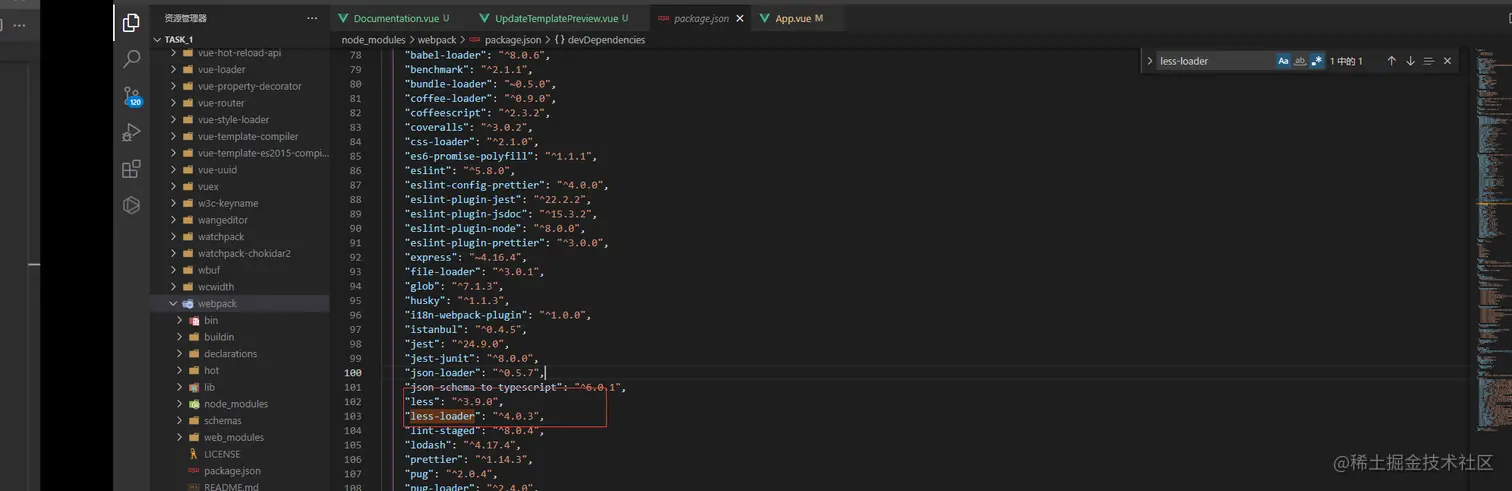This screenshot has height=491, width=1512.
Task: Switch to the App.vue tab
Action: click(797, 18)
